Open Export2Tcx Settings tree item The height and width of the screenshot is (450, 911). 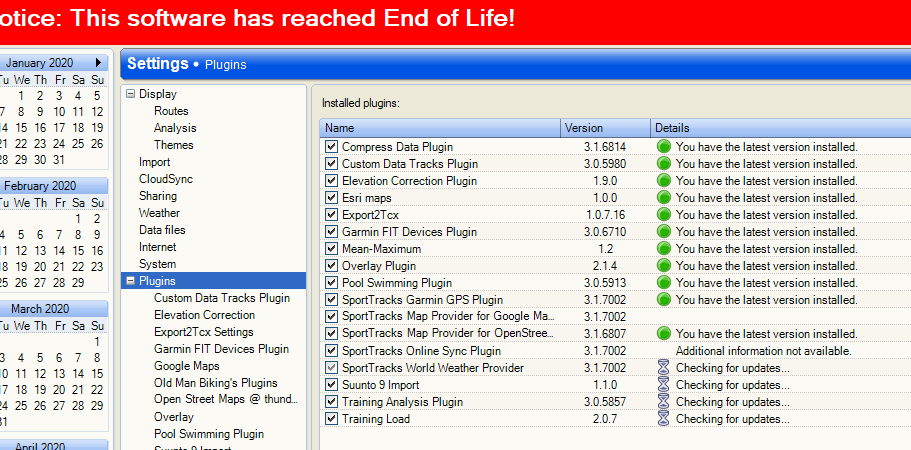(x=203, y=332)
